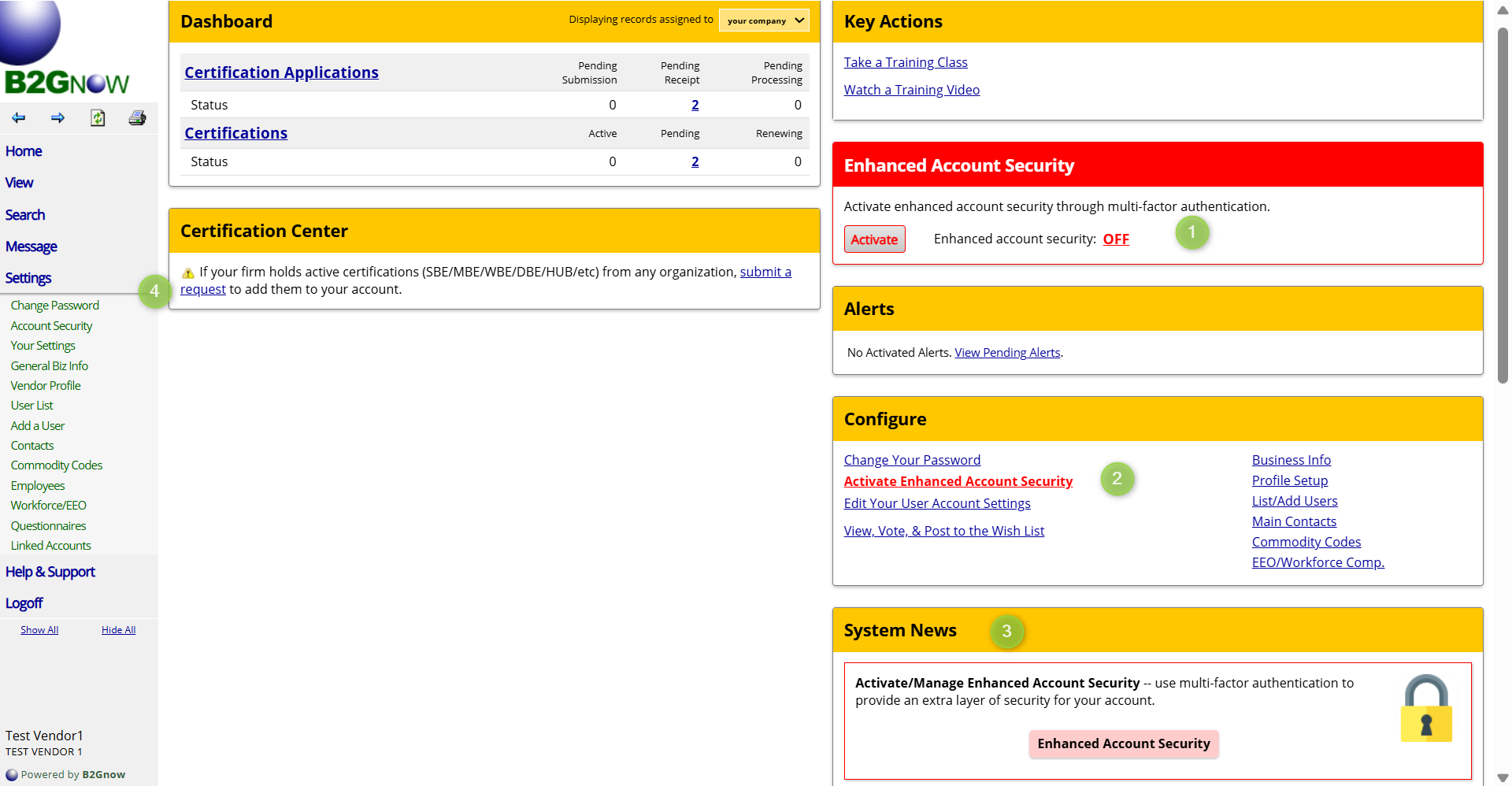Viewport: 1512px width, 786px height.
Task: Click the refresh page icon
Action: [x=98, y=118]
